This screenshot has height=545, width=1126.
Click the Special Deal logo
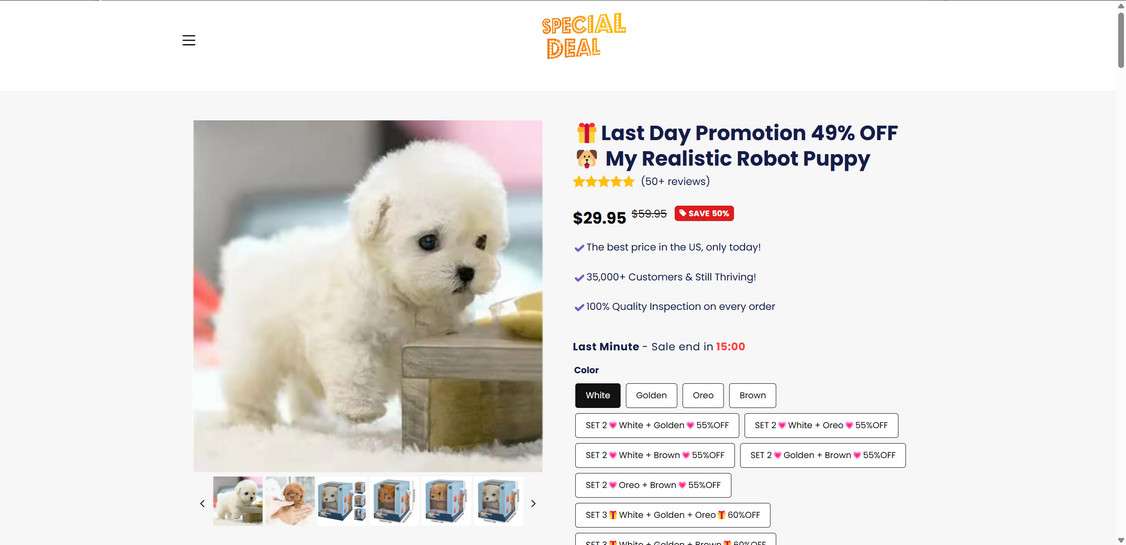583,36
